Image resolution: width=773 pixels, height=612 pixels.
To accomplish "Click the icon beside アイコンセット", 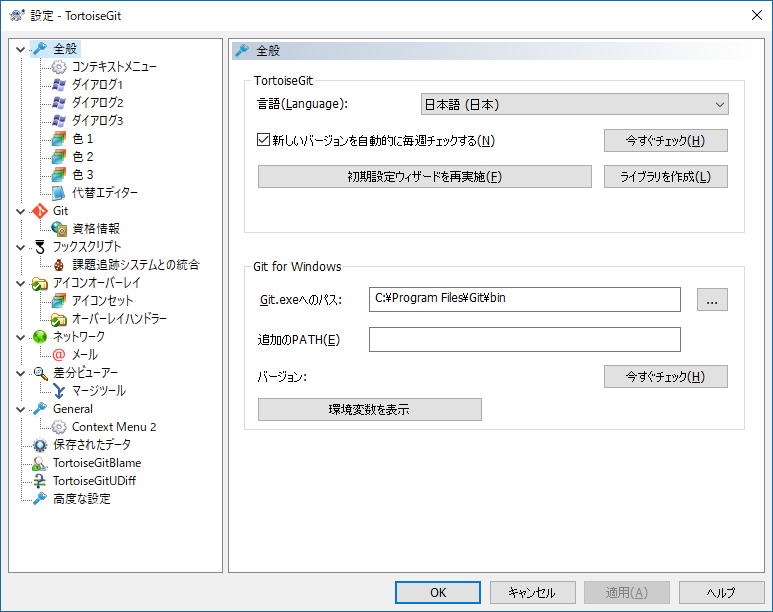I will (x=59, y=301).
